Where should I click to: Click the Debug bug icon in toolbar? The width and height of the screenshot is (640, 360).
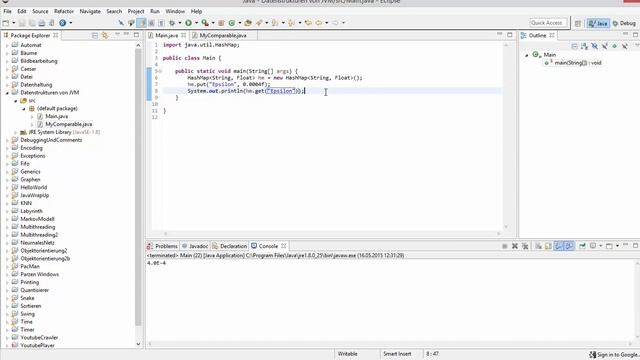point(172,23)
